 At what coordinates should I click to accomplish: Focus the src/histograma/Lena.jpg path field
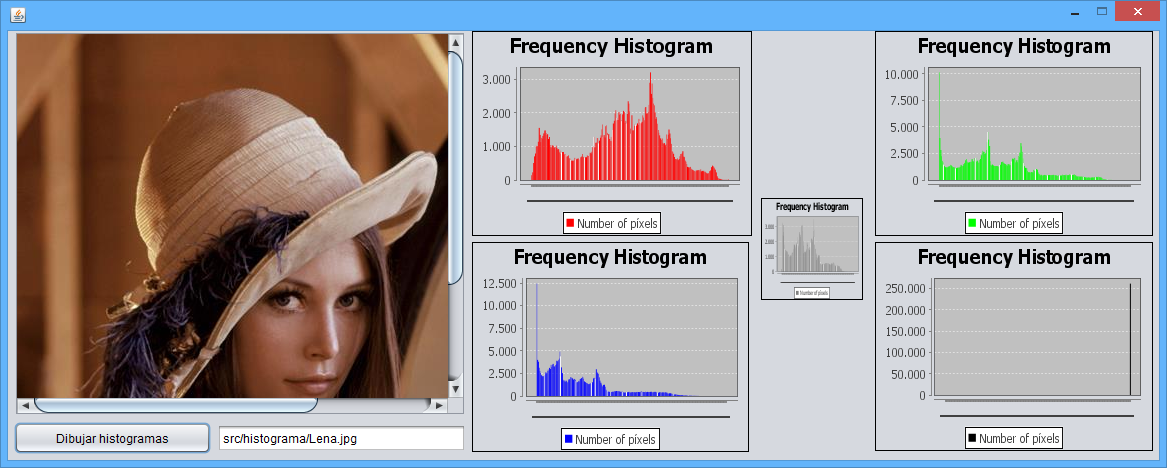(x=342, y=438)
